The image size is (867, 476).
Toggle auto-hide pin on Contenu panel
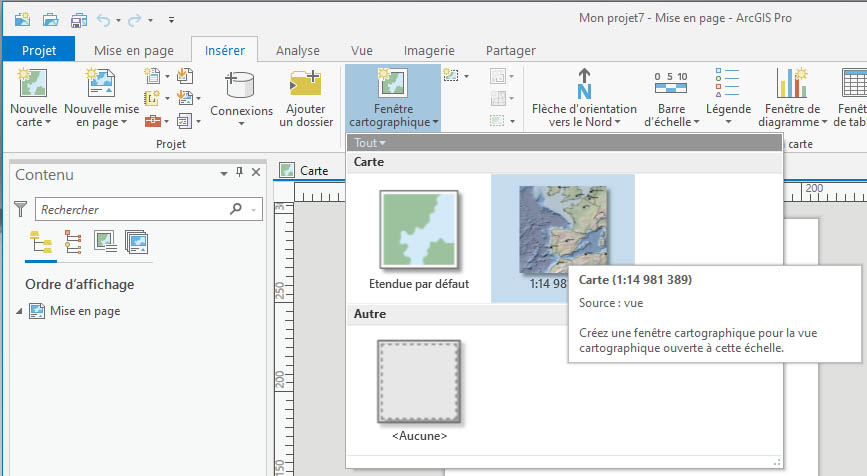239,173
